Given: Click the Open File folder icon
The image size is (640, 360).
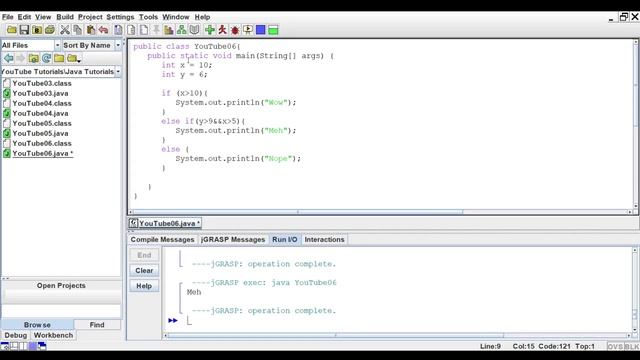Looking at the screenshot, I should point(11,30).
